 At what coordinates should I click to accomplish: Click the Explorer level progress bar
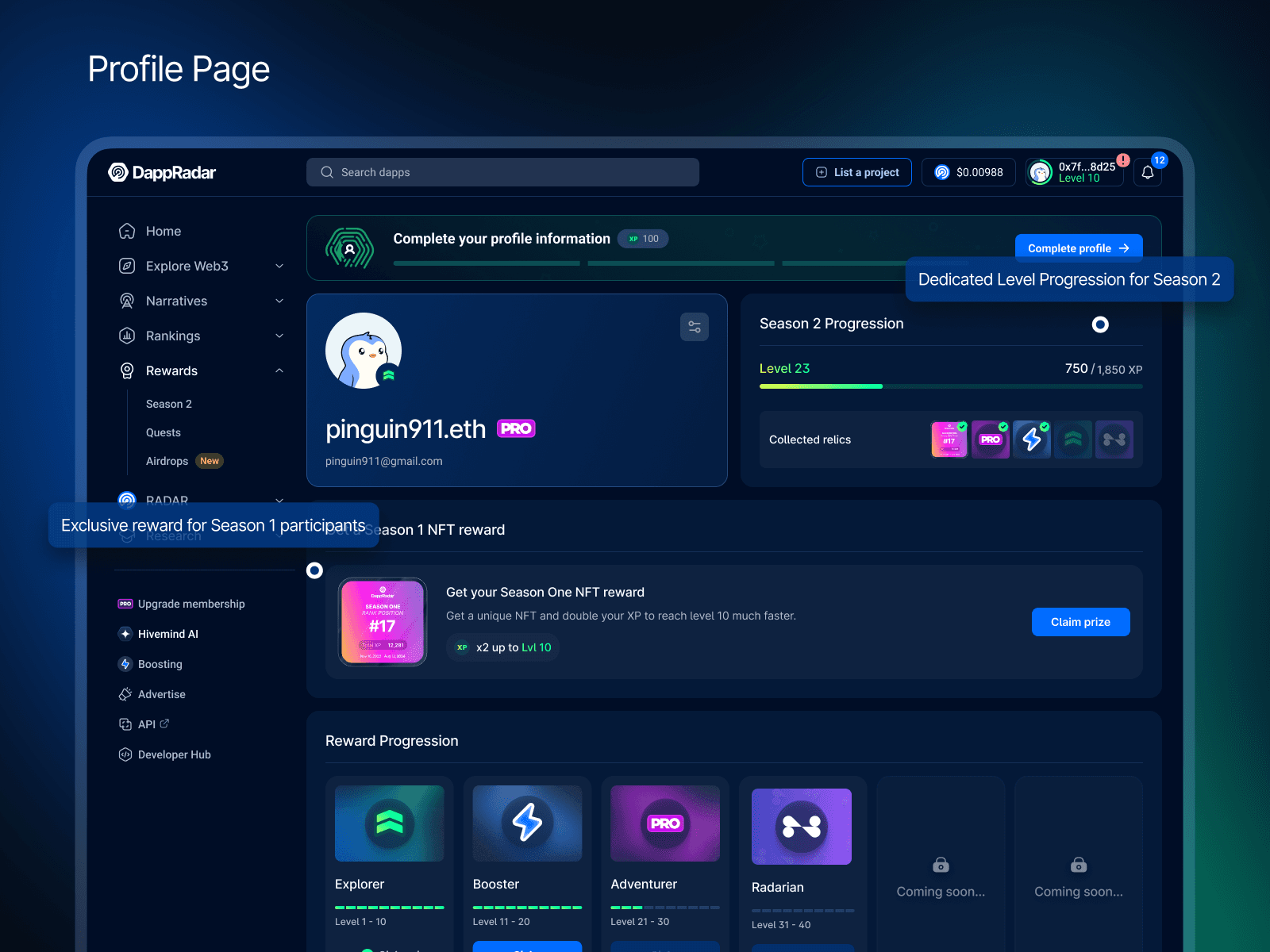point(389,907)
